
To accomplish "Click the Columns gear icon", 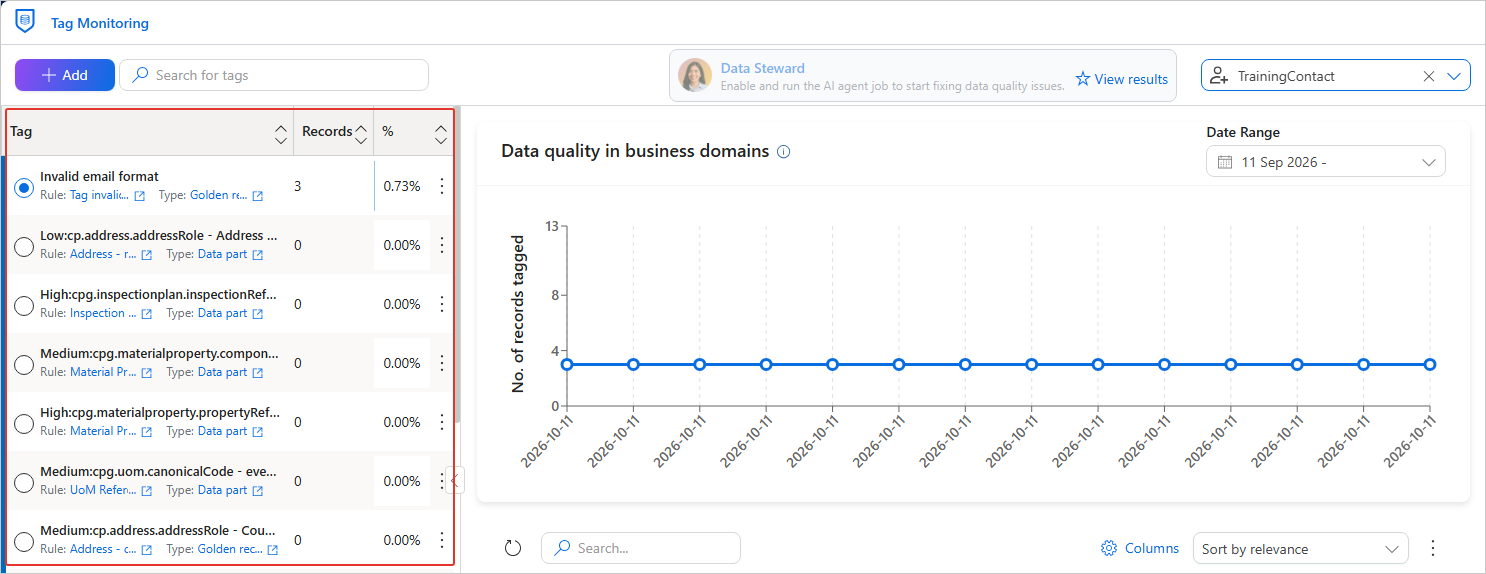I will click(1108, 548).
